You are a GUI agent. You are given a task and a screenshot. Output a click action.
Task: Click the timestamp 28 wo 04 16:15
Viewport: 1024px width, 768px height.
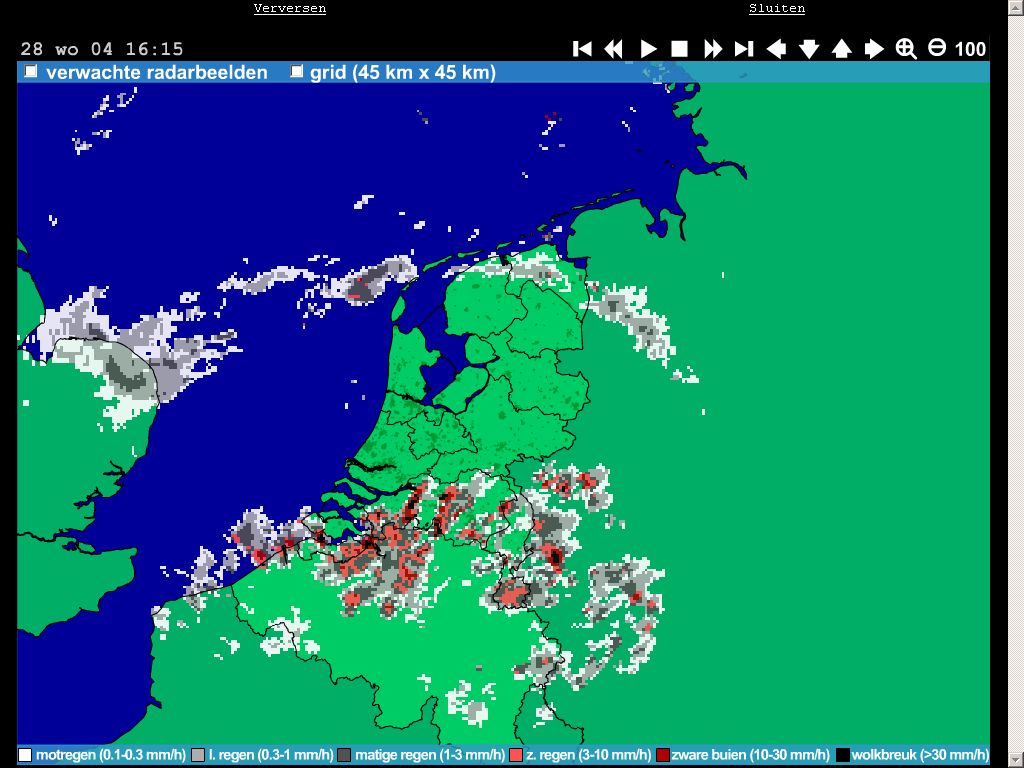102,49
